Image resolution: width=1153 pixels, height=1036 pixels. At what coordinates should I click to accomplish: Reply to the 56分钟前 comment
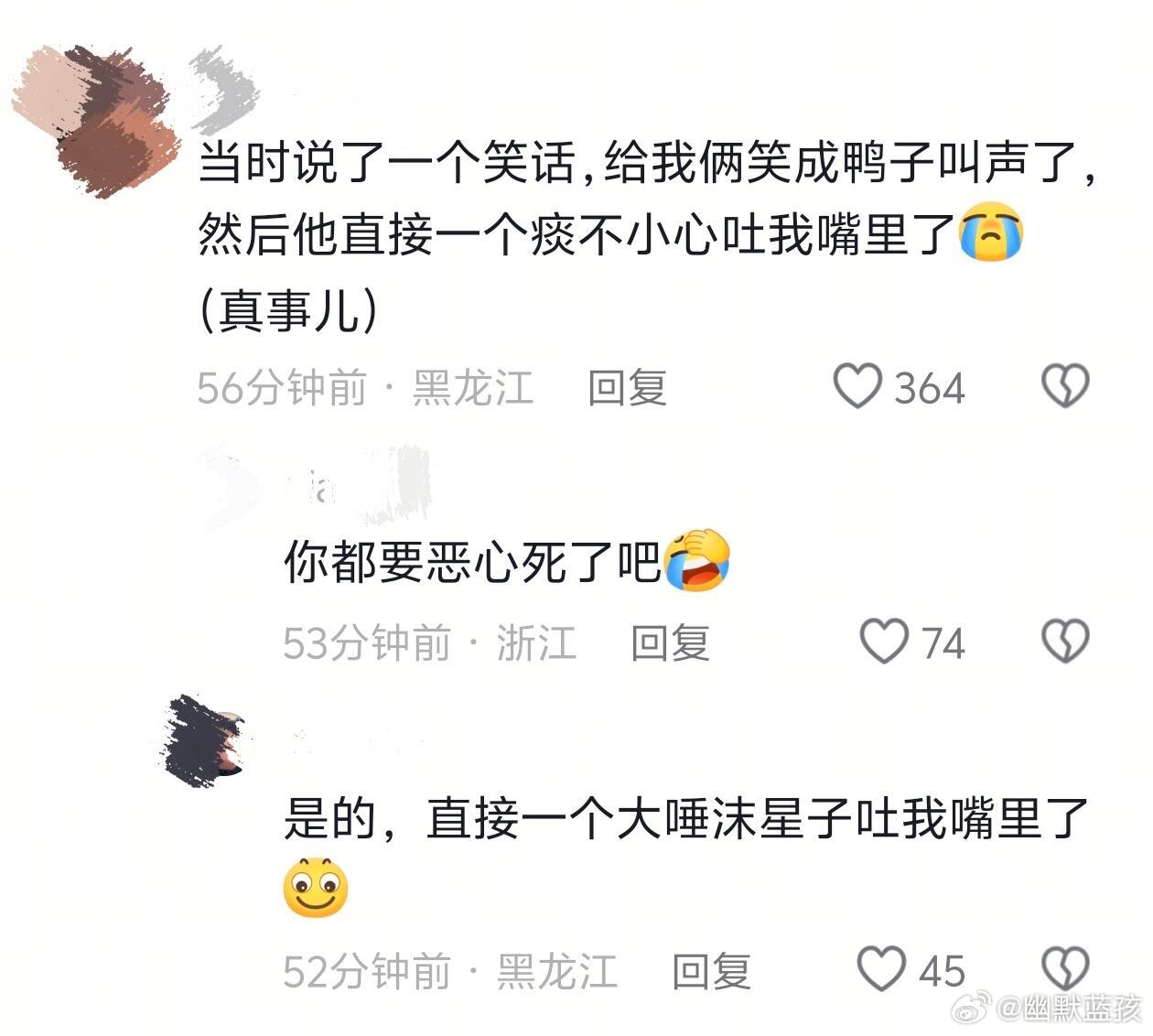pos(627,387)
